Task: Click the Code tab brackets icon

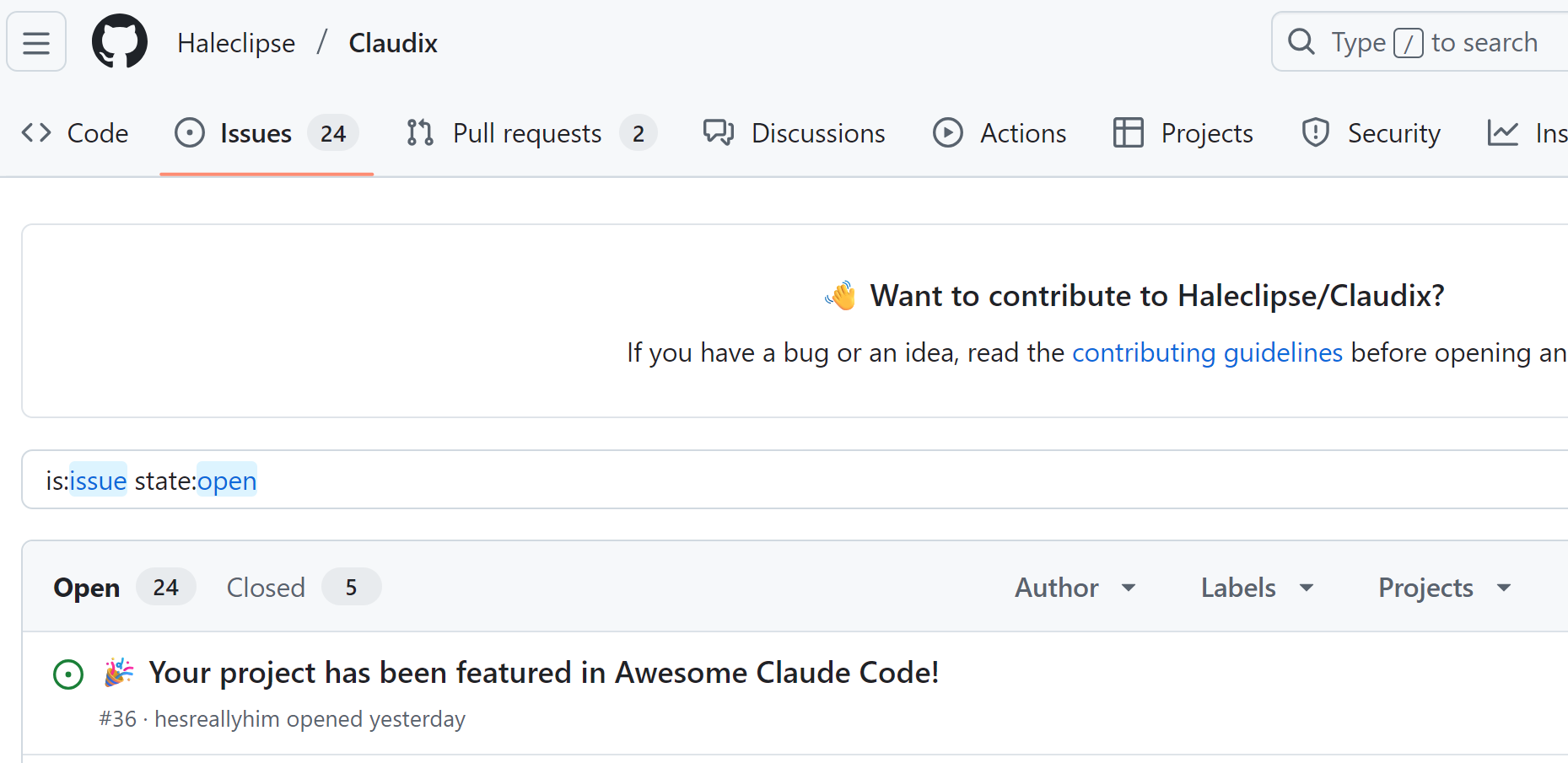Action: pos(36,132)
